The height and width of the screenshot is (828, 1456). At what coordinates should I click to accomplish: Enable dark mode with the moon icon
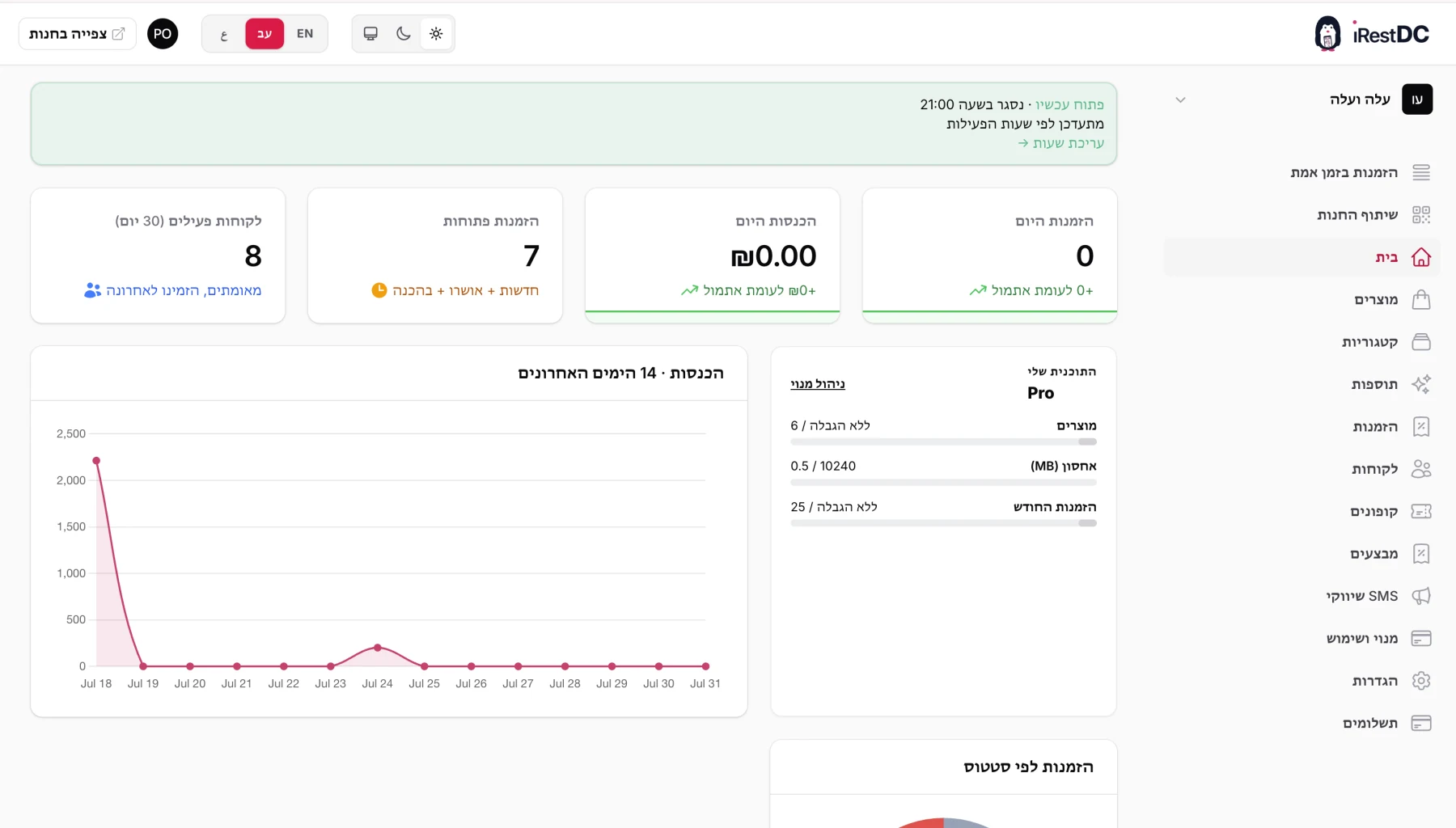click(x=404, y=34)
